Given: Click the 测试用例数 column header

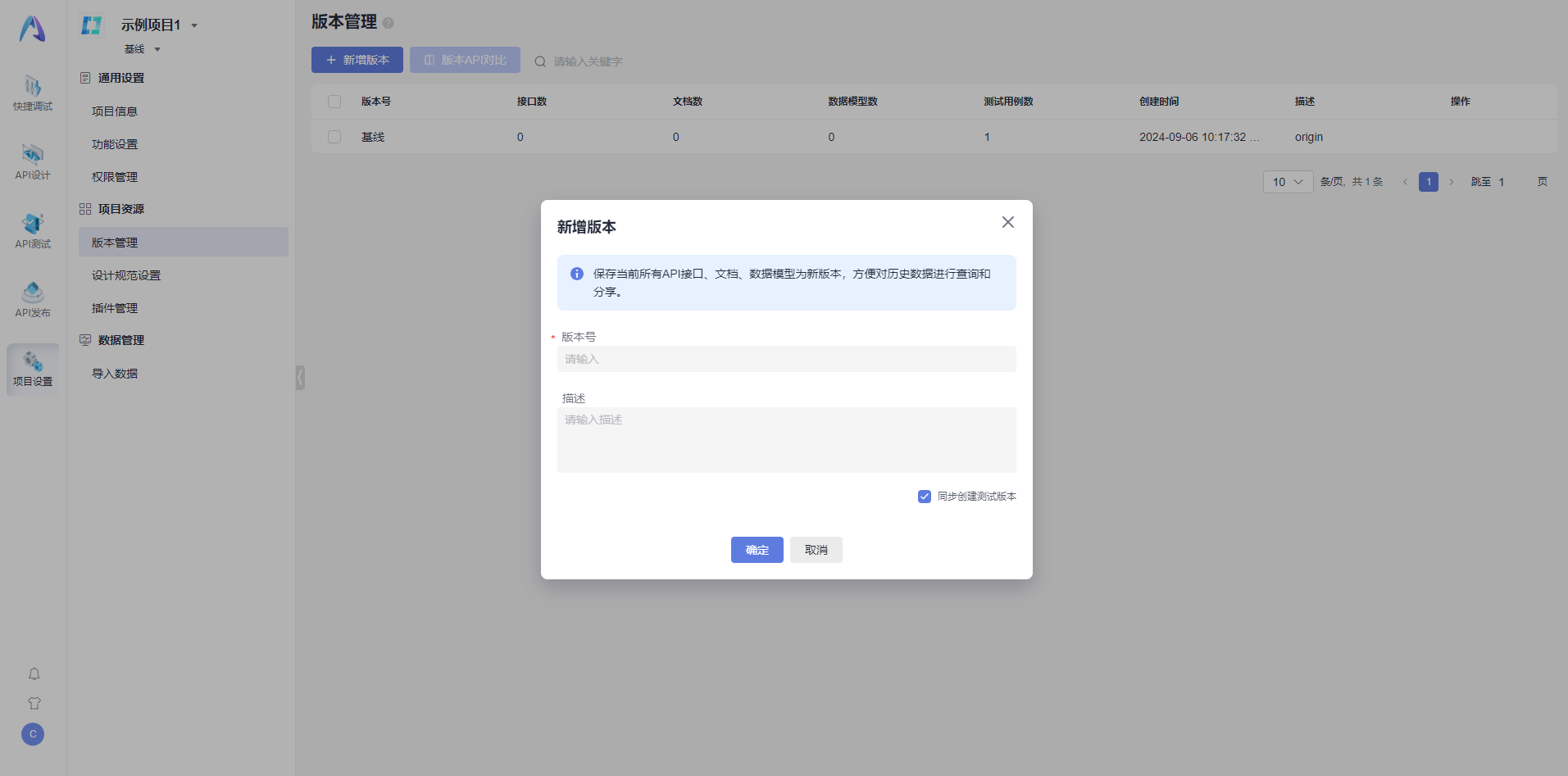Looking at the screenshot, I should [x=1008, y=102].
